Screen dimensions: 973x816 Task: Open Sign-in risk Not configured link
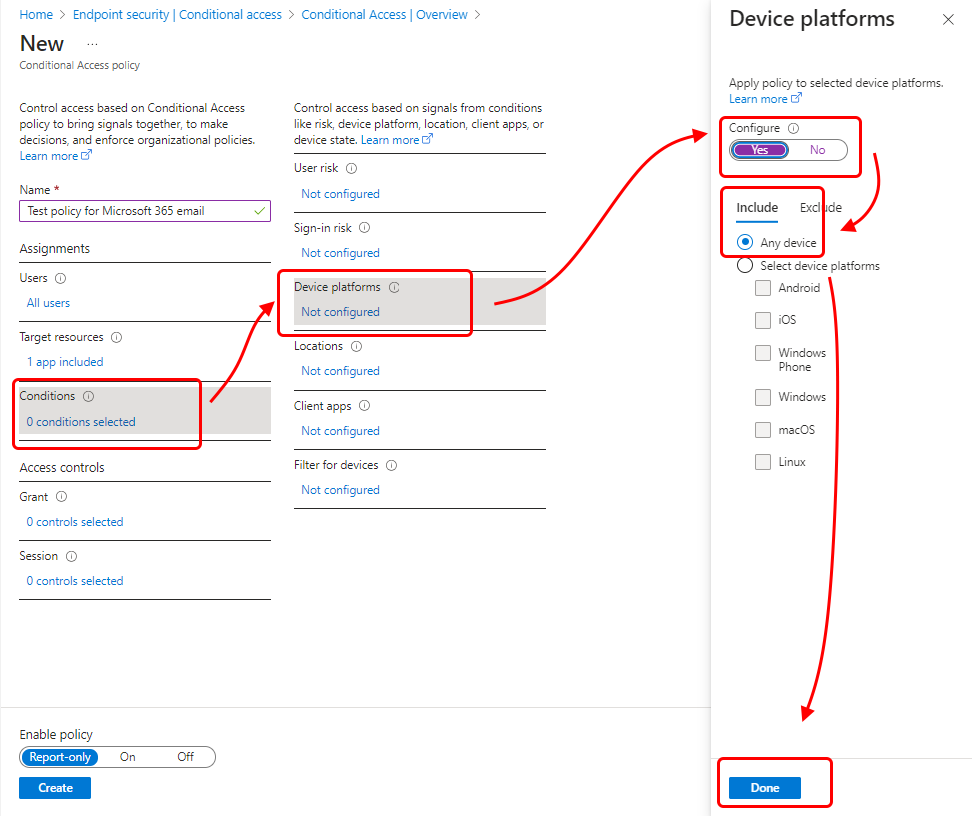click(340, 253)
